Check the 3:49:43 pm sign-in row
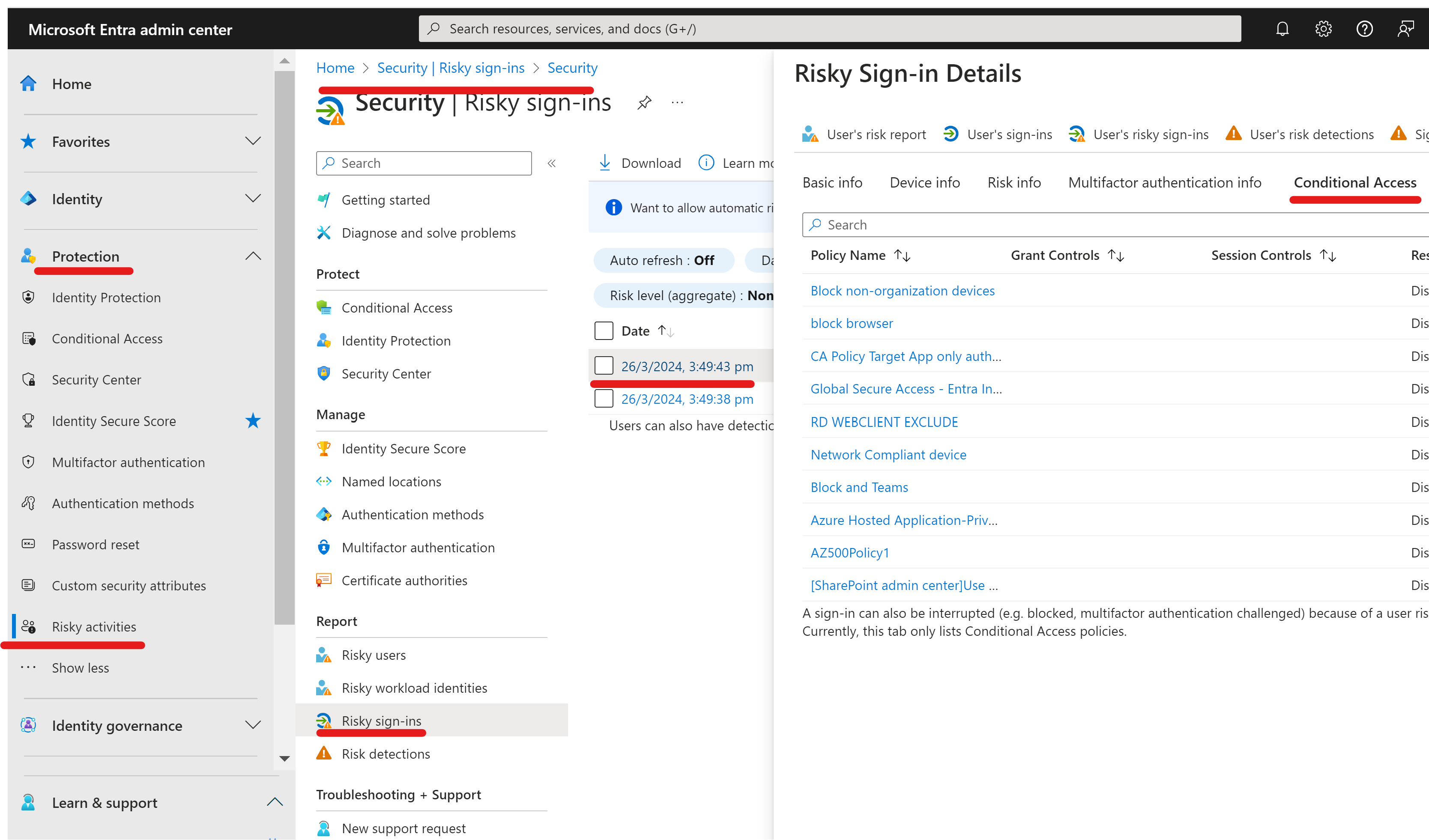The width and height of the screenshot is (1429, 840). point(604,366)
